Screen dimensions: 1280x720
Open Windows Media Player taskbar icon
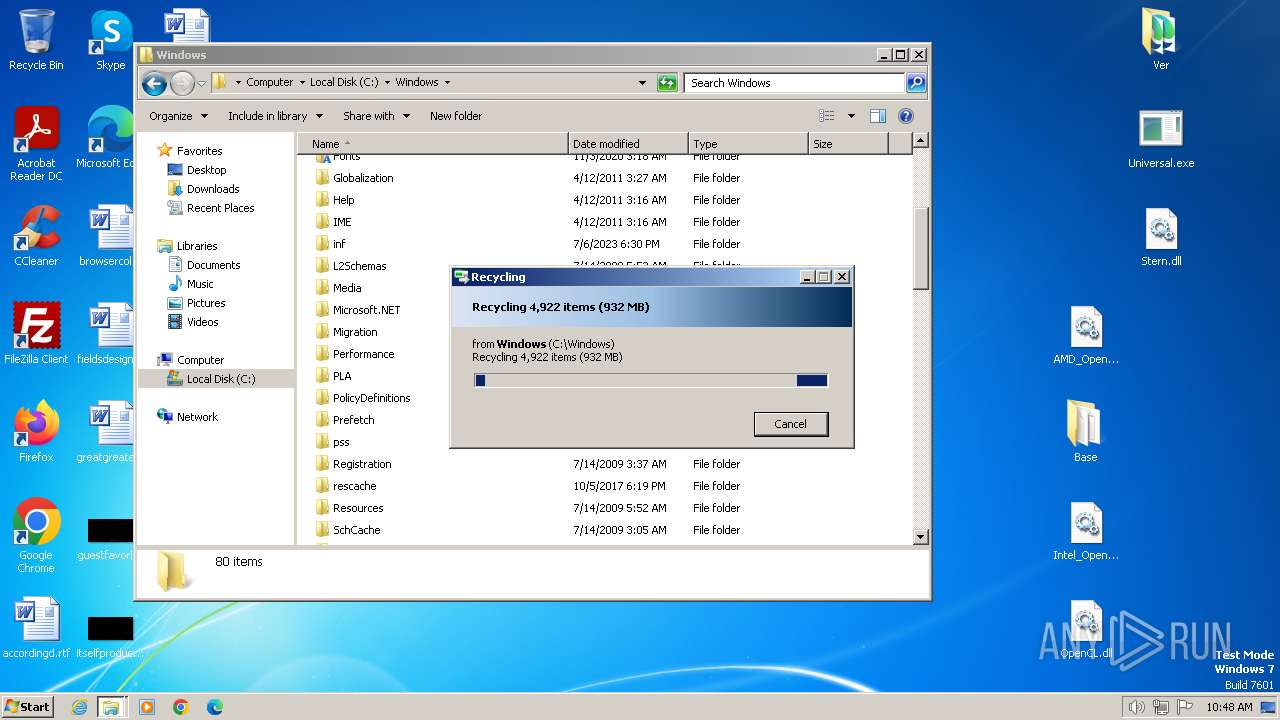(x=147, y=707)
